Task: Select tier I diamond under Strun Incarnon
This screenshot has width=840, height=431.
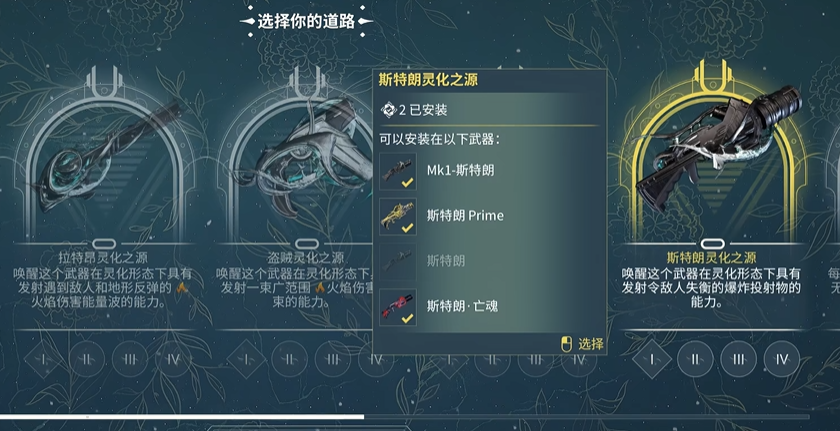Action: coord(652,359)
